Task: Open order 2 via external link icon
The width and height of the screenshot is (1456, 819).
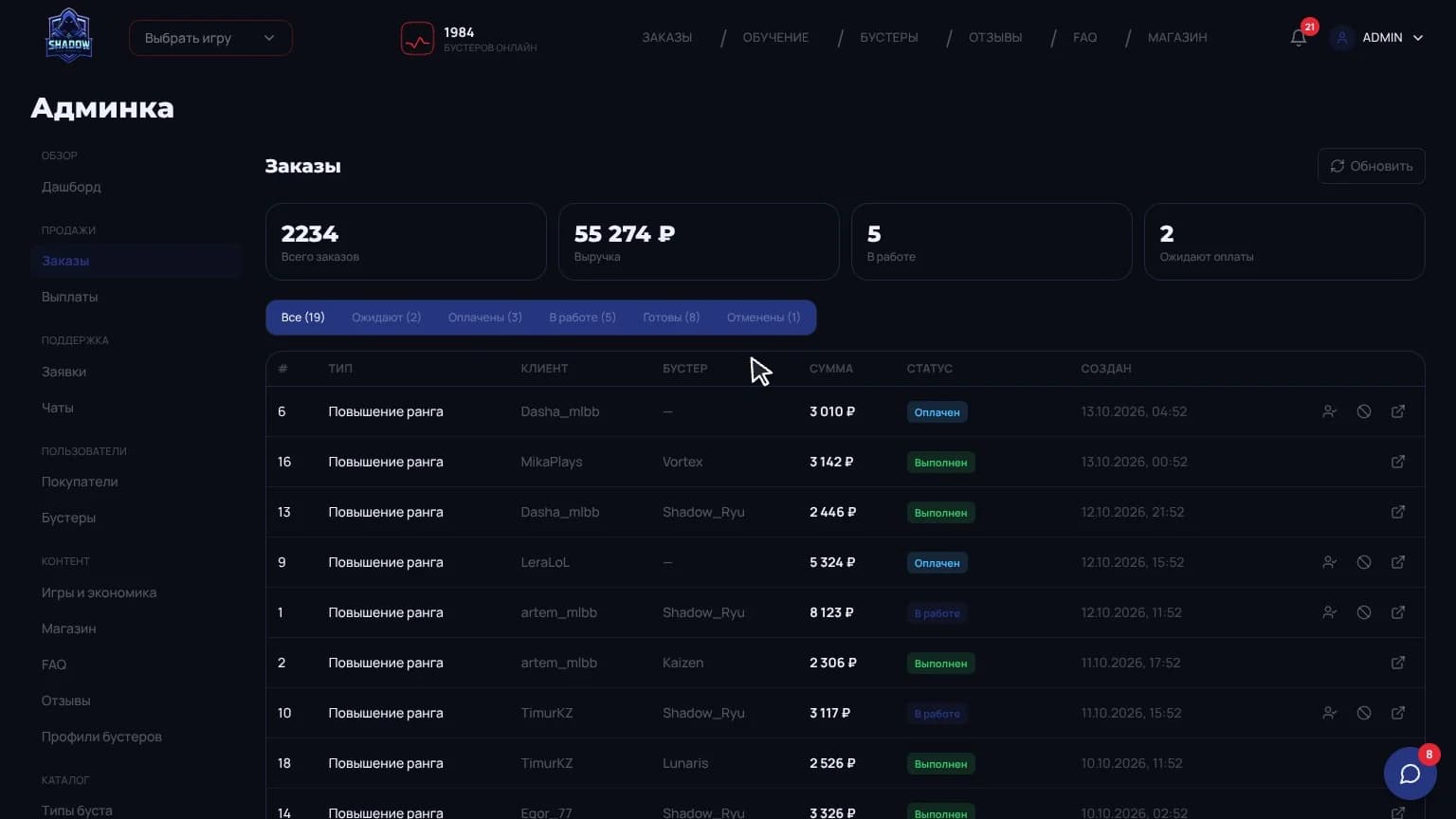Action: click(1398, 663)
